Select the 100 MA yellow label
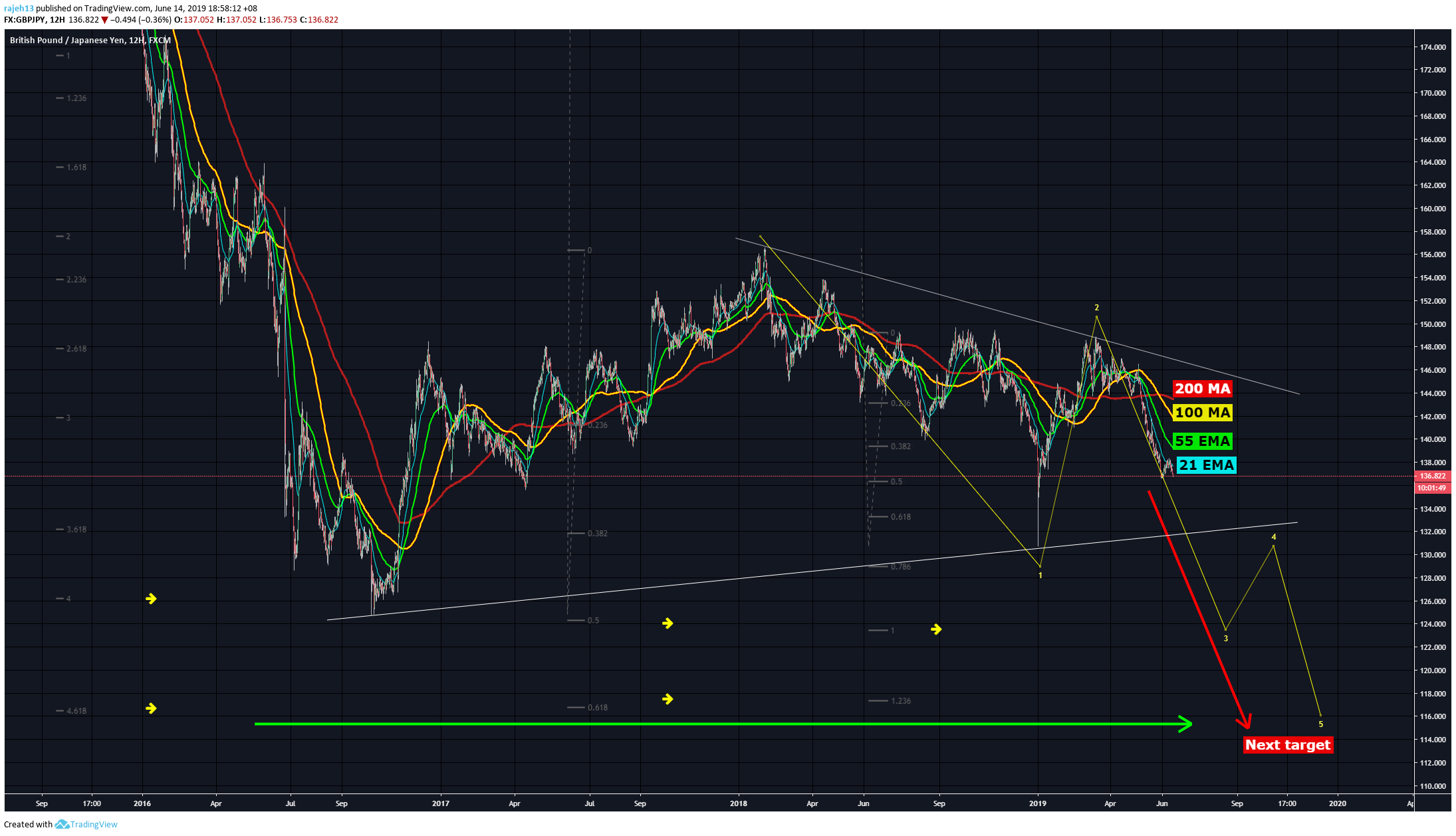 [1202, 413]
